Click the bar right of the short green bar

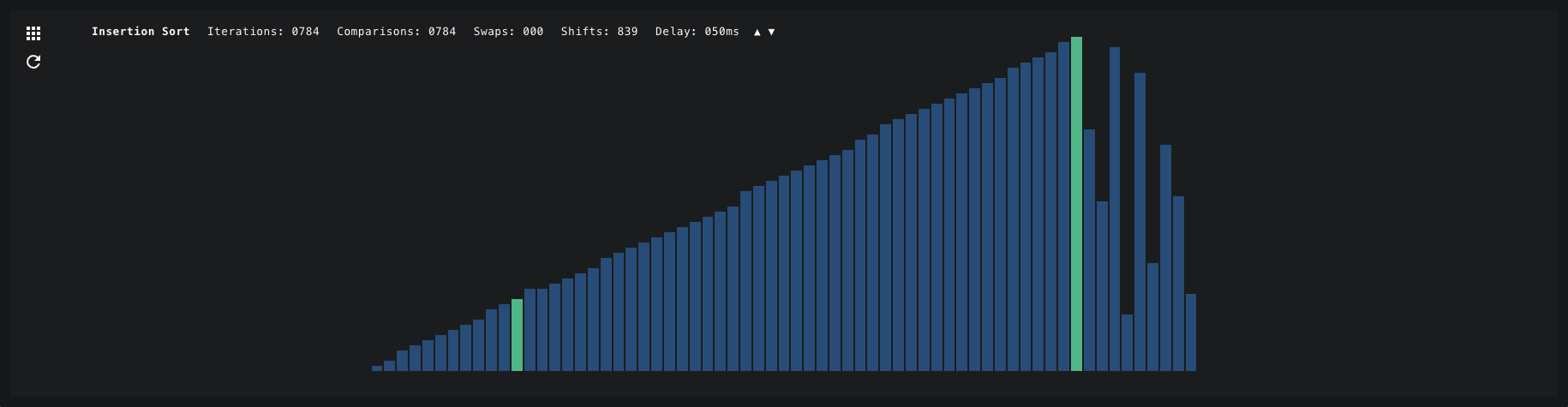(530, 330)
